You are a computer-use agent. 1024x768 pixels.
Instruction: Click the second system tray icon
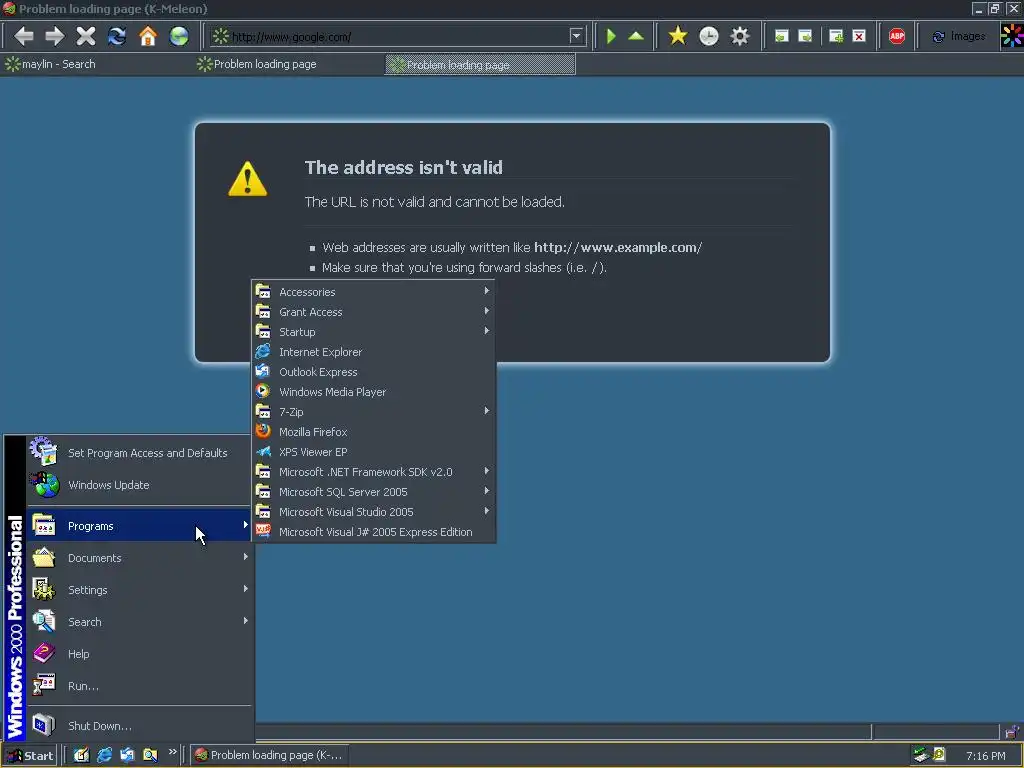tap(939, 755)
